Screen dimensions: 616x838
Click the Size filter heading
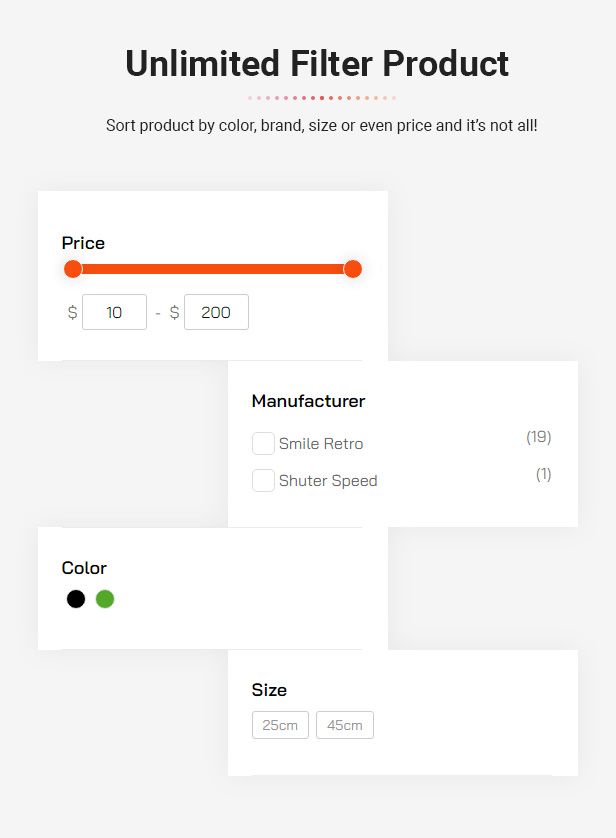[x=269, y=690]
